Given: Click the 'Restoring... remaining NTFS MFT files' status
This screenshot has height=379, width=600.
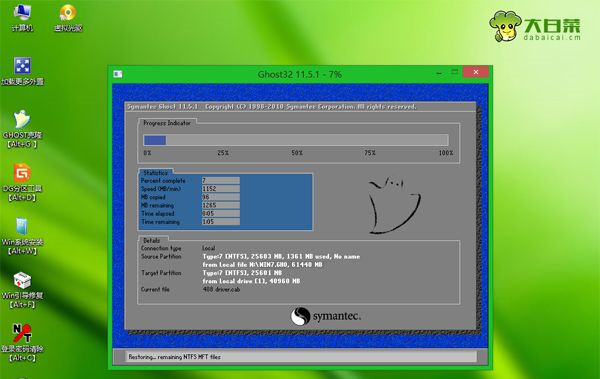Looking at the screenshot, I should click(x=174, y=357).
